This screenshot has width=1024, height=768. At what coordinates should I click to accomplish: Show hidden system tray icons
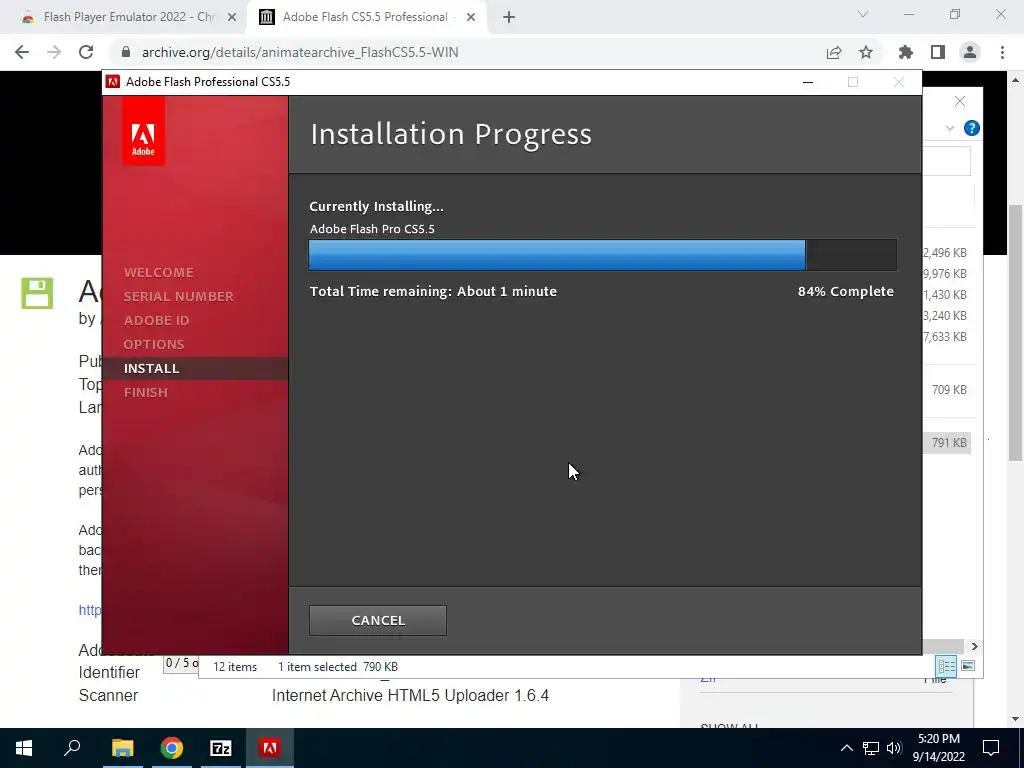coord(846,748)
